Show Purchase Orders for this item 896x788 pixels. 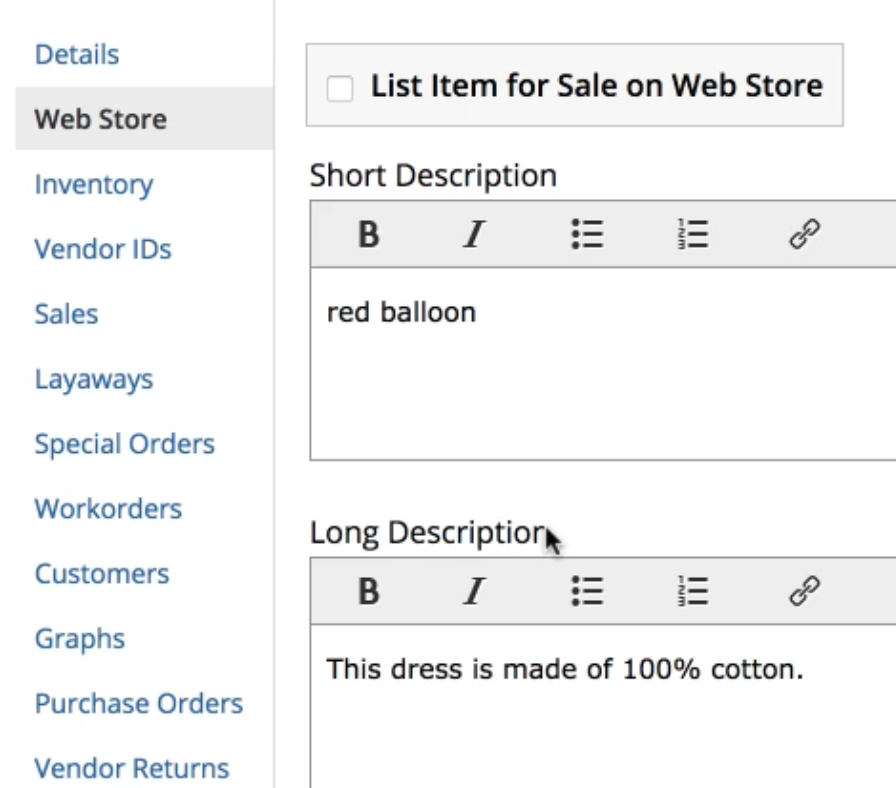pos(139,703)
